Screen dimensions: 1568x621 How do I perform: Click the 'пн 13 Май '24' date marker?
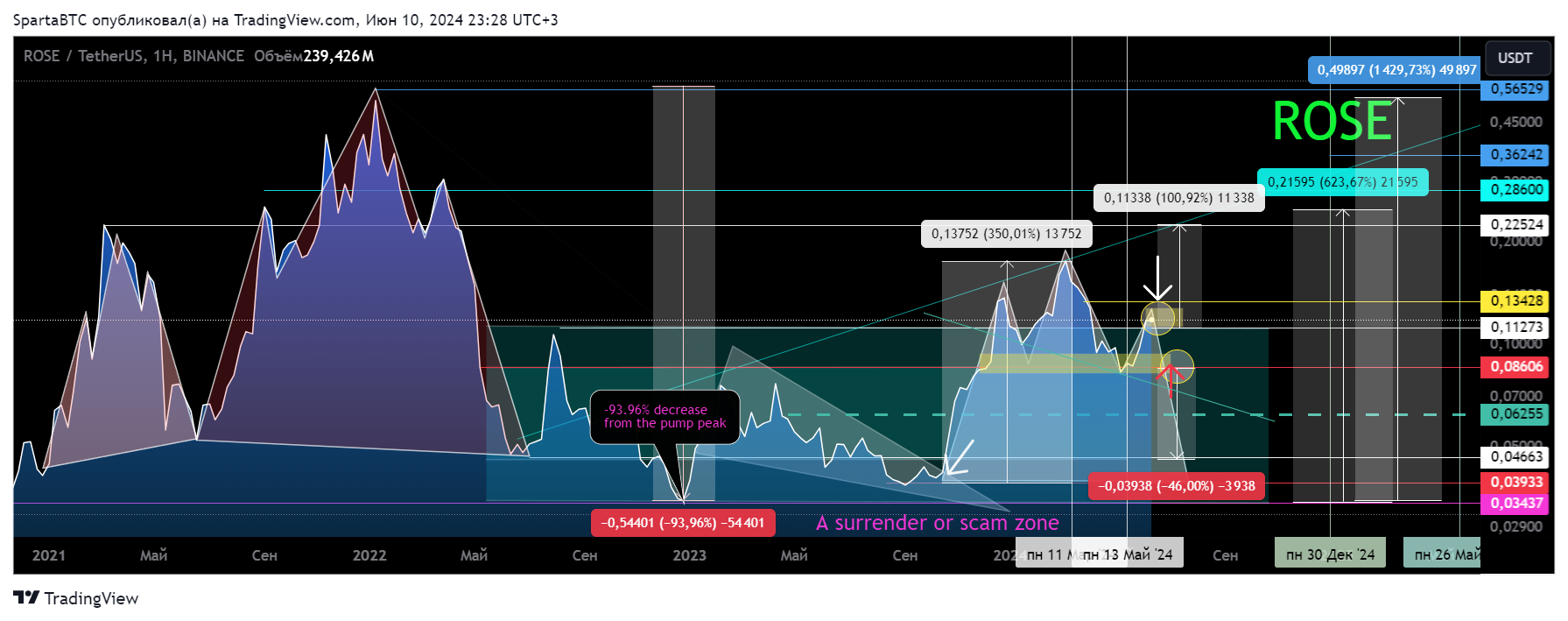tap(1128, 554)
